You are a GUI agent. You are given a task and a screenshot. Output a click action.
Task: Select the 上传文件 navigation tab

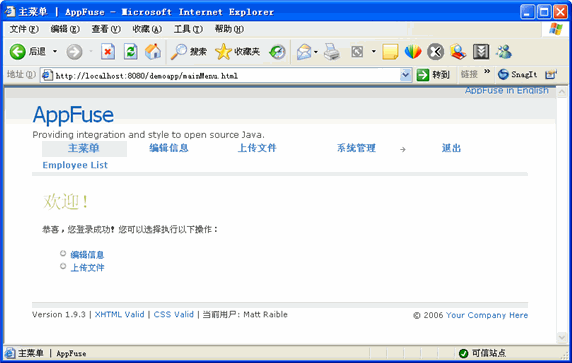click(257, 148)
